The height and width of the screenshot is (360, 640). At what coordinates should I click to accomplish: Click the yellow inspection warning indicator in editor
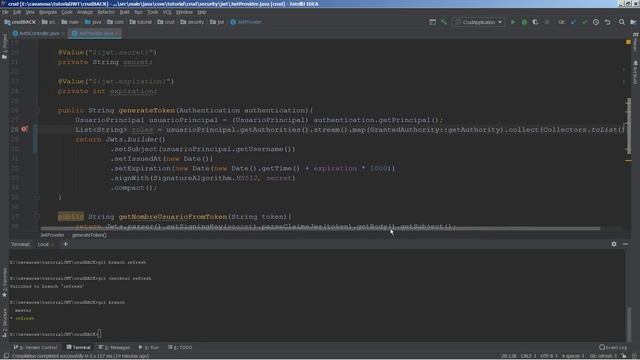tap(628, 42)
